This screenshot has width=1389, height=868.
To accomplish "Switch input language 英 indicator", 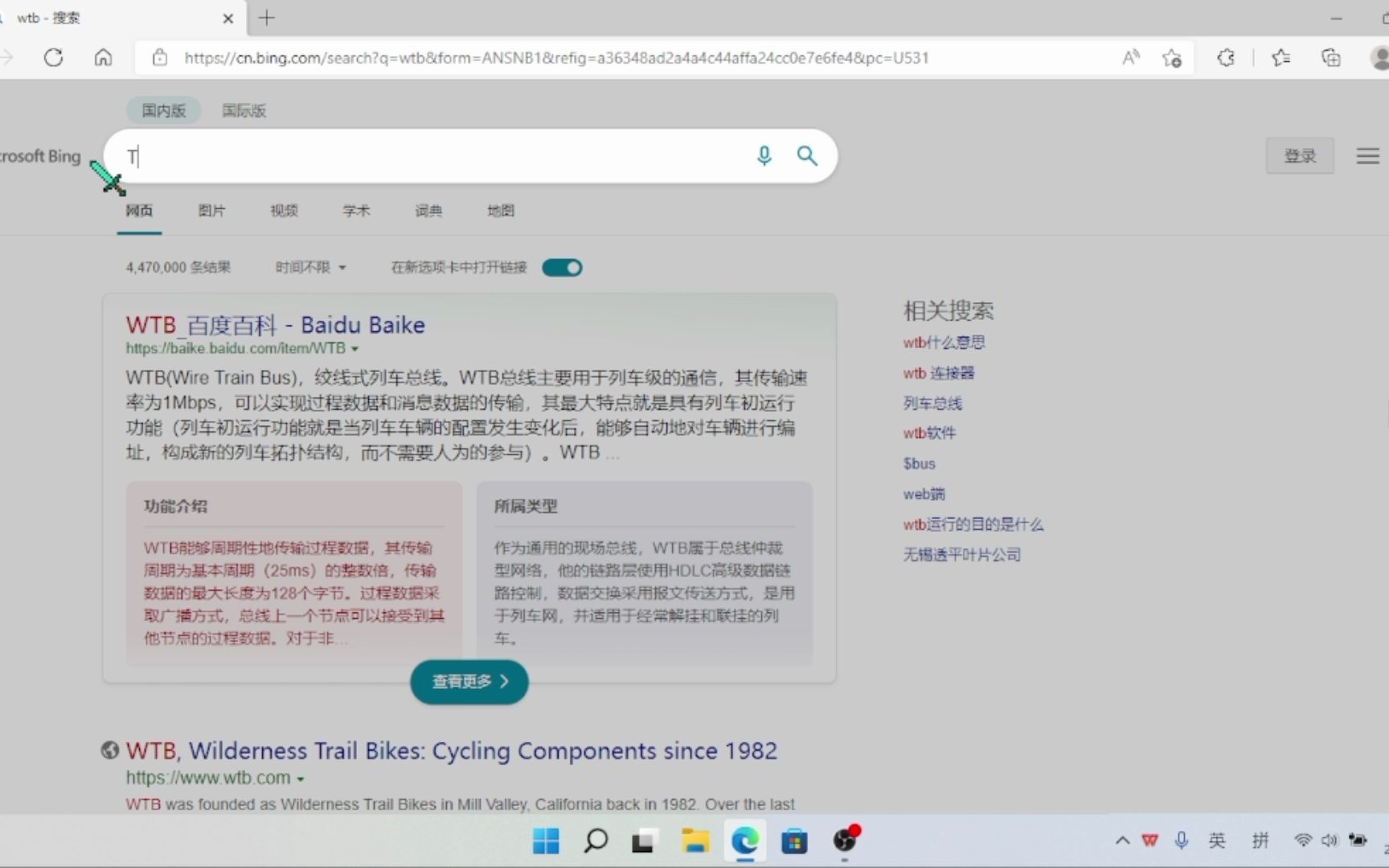I will (x=1217, y=841).
